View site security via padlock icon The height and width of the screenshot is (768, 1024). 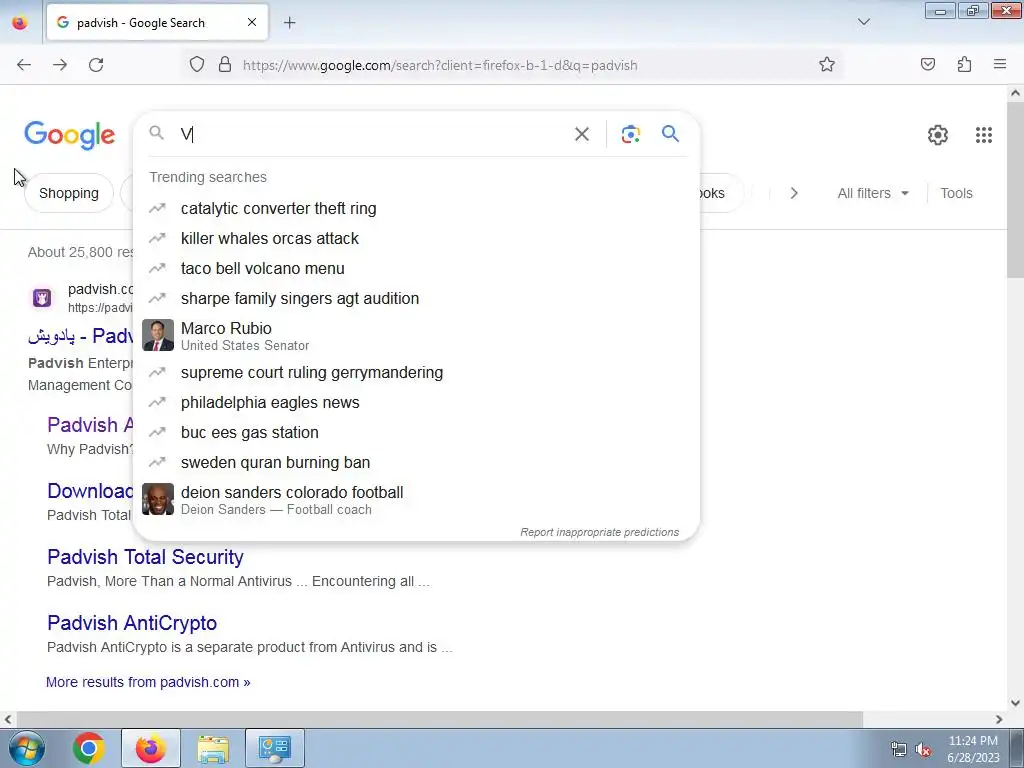coord(225,65)
